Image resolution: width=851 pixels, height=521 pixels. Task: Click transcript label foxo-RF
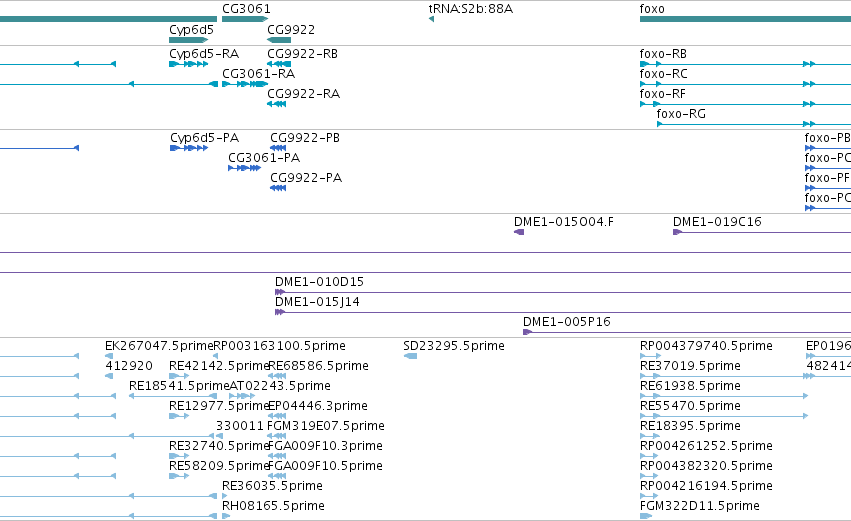[662, 93]
